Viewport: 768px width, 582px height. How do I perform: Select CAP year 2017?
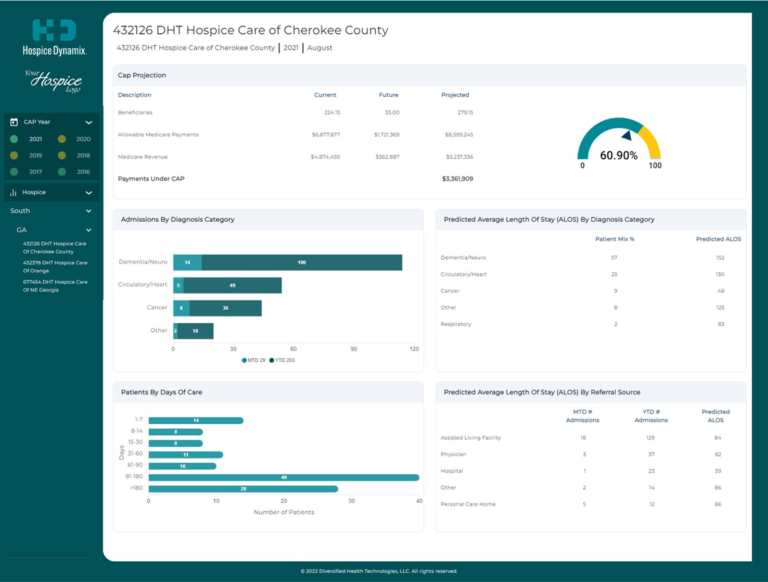[x=27, y=172]
